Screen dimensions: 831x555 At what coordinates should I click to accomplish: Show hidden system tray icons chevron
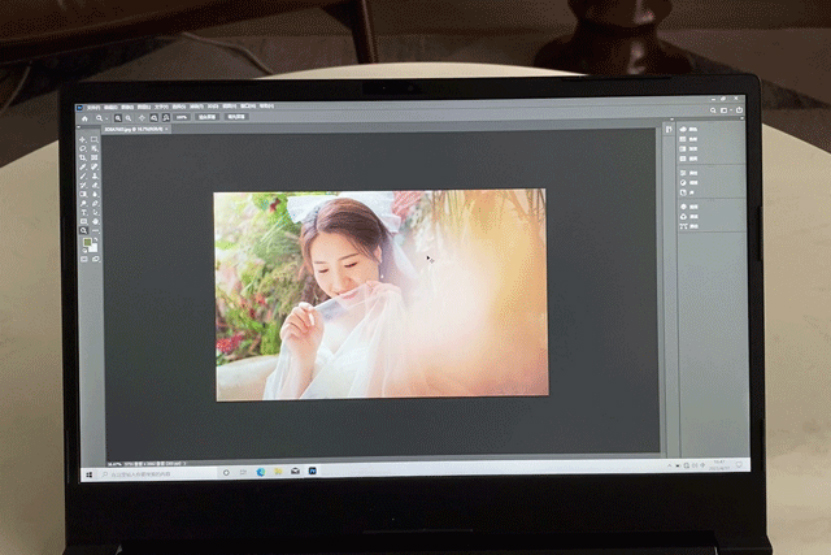point(669,465)
